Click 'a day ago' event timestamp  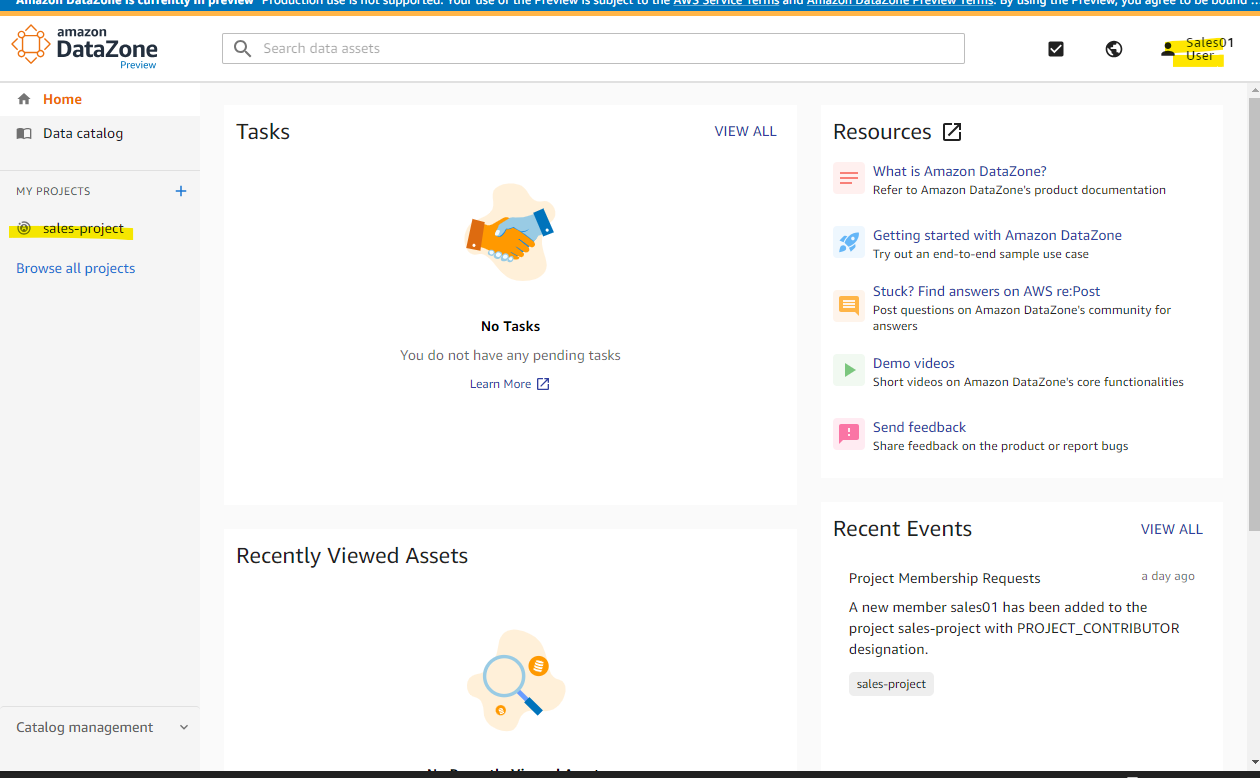(x=1168, y=576)
